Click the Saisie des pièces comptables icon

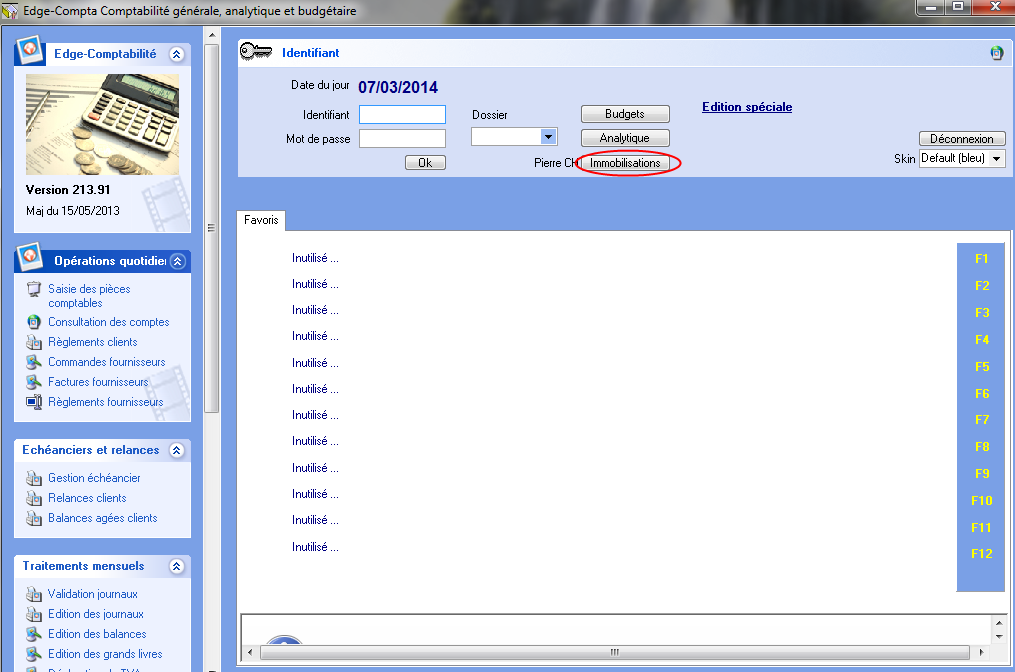pos(34,290)
